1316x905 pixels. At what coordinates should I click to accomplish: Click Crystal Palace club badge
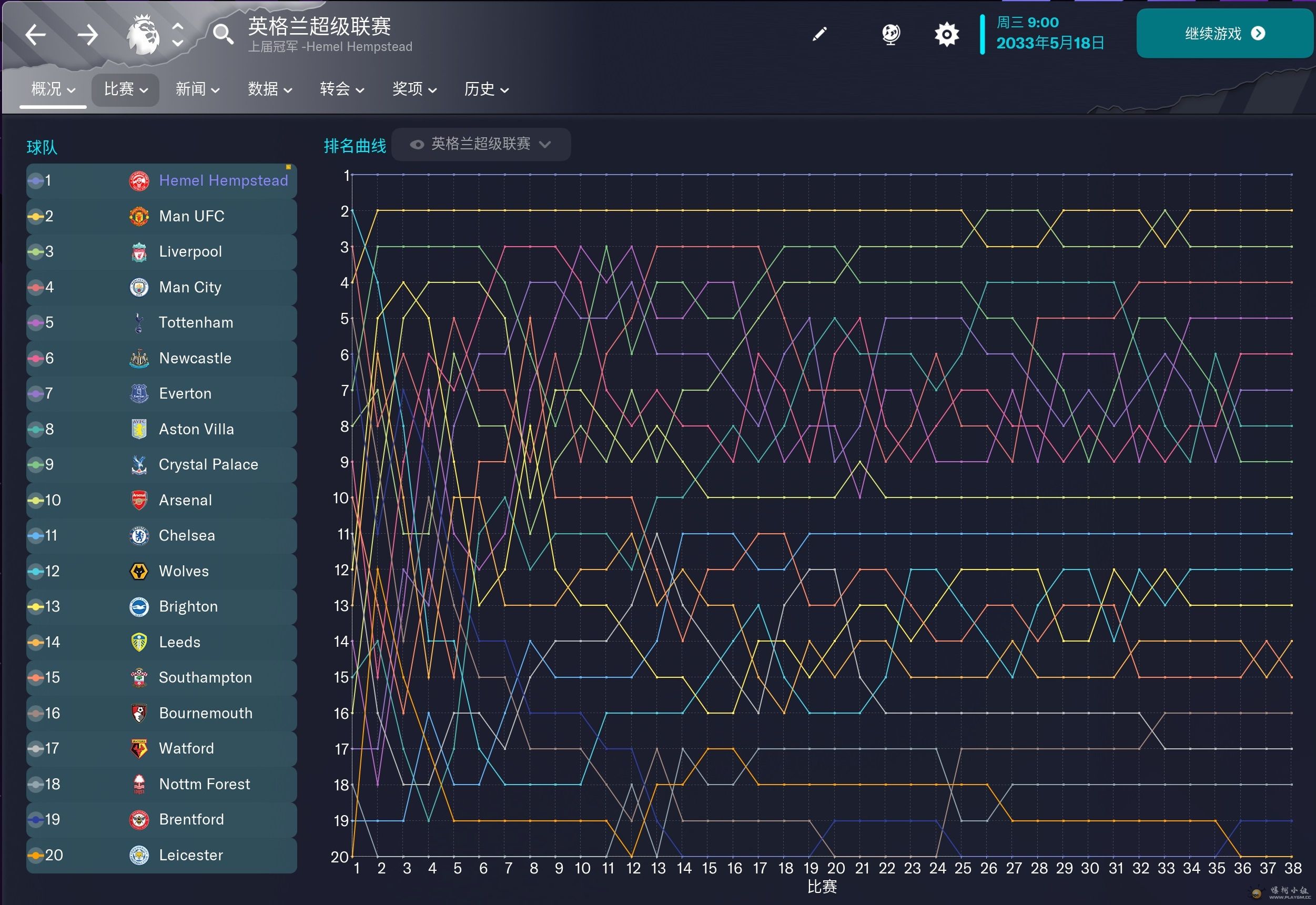point(139,464)
